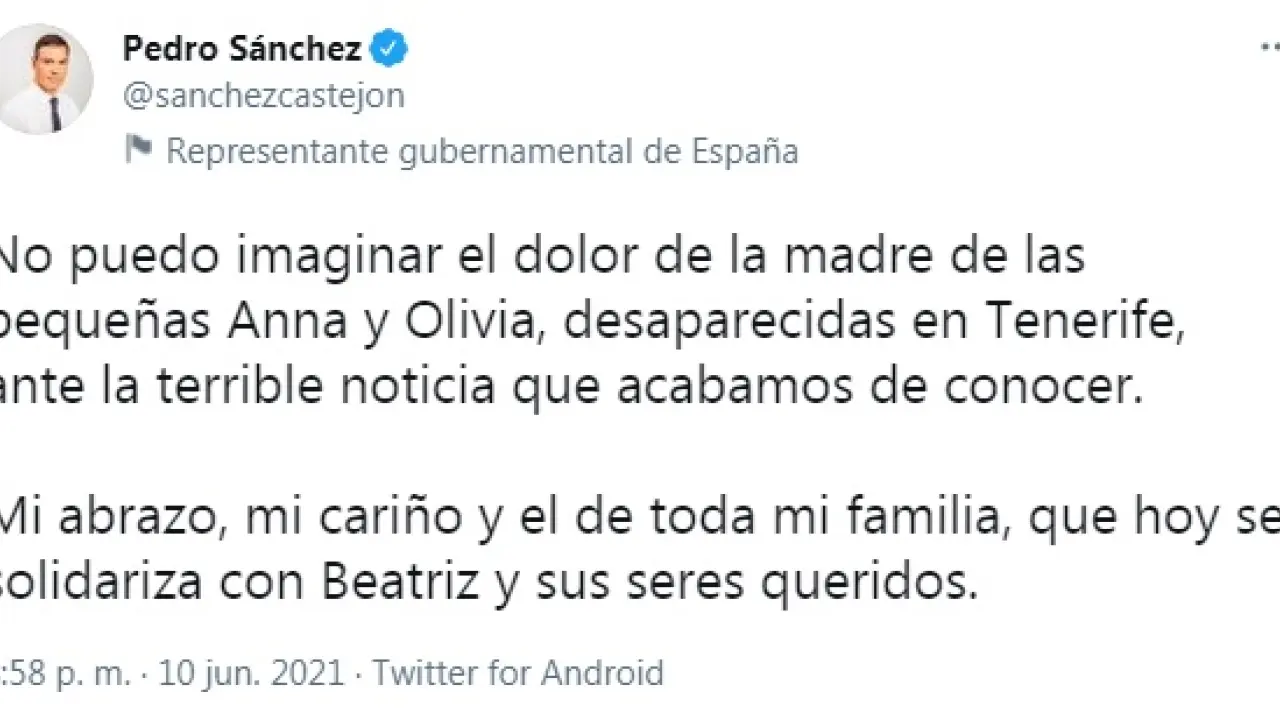Click the government flag icon

tap(138, 150)
